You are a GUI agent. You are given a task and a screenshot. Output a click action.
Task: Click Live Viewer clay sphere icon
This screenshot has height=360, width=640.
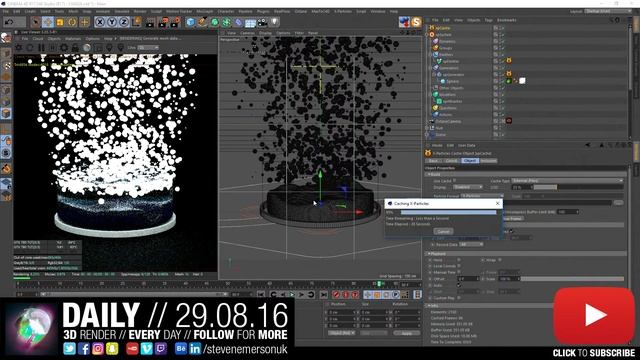click(87, 48)
